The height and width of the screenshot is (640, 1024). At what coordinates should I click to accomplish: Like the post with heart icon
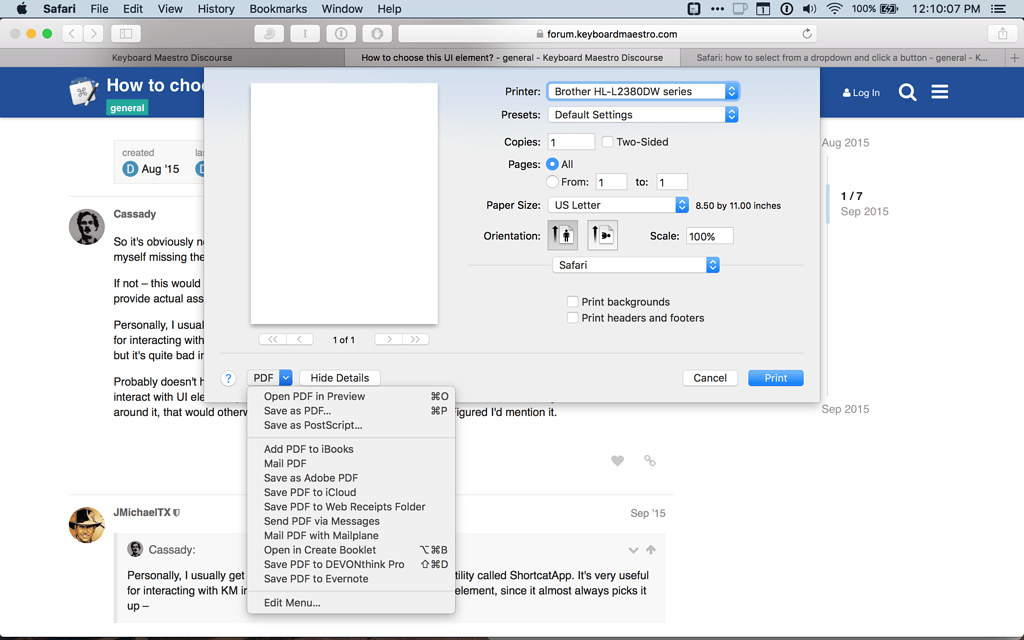point(617,461)
